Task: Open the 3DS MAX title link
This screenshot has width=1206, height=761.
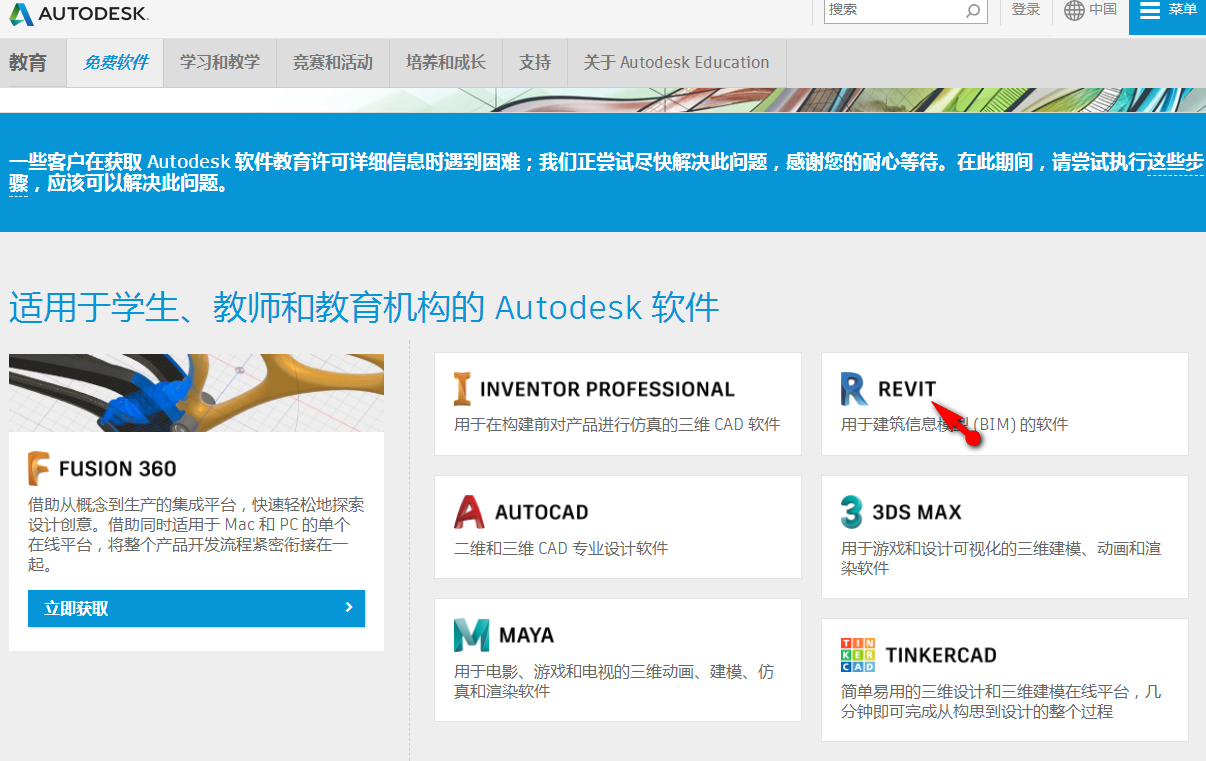Action: point(917,513)
